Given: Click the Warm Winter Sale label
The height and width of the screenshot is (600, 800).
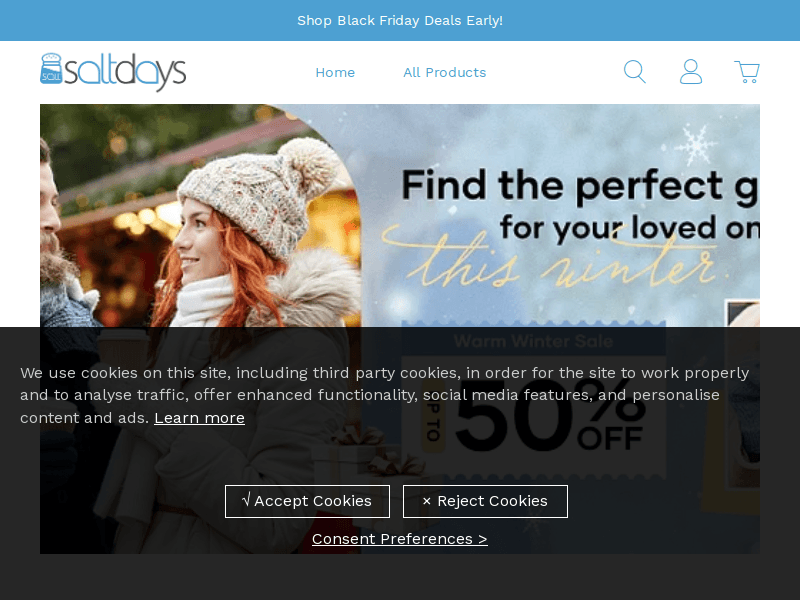Looking at the screenshot, I should [533, 341].
